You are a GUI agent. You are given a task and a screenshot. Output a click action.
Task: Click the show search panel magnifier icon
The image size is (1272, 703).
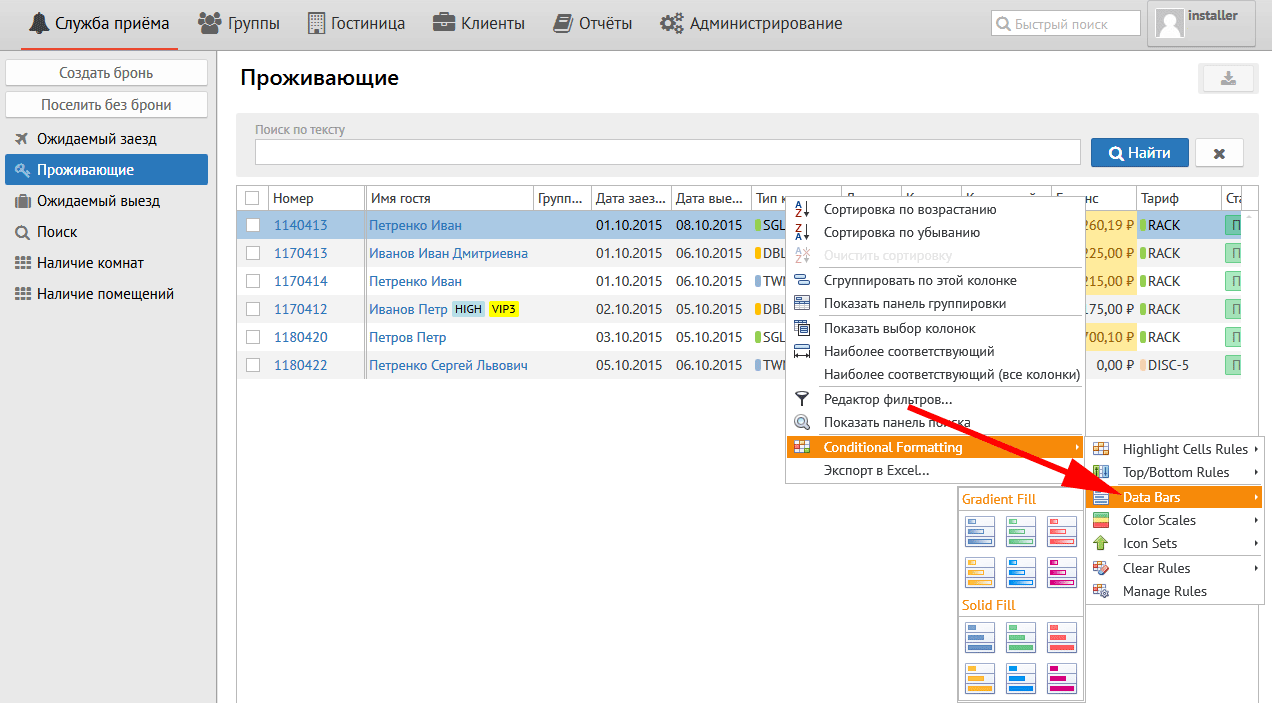[801, 422]
